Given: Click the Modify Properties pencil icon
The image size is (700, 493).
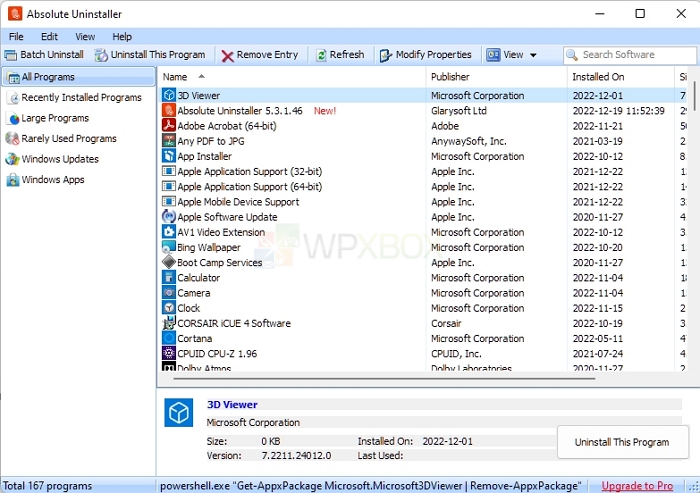Looking at the screenshot, I should point(386,55).
